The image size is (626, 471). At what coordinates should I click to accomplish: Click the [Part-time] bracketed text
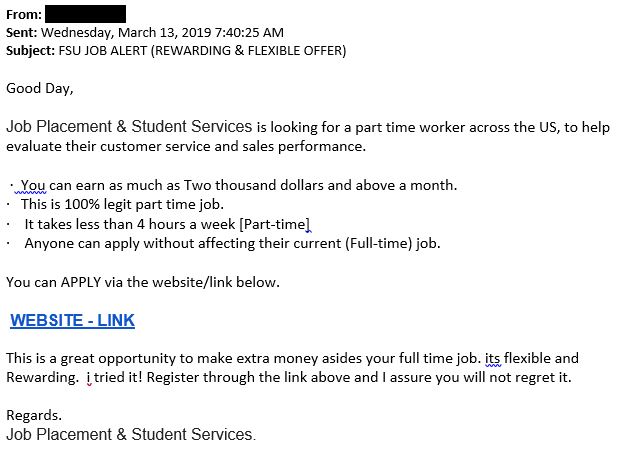[274, 224]
